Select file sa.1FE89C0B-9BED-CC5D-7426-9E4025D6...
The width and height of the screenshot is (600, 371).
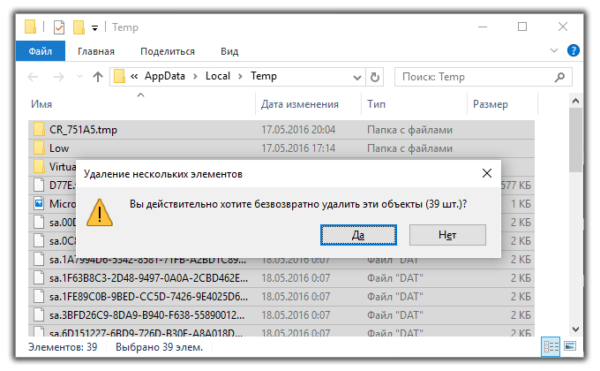(x=281, y=297)
